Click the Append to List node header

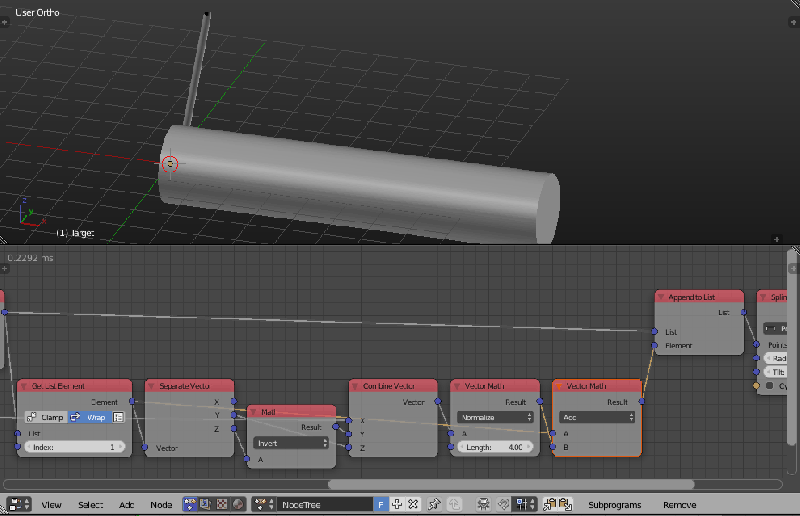pos(699,297)
